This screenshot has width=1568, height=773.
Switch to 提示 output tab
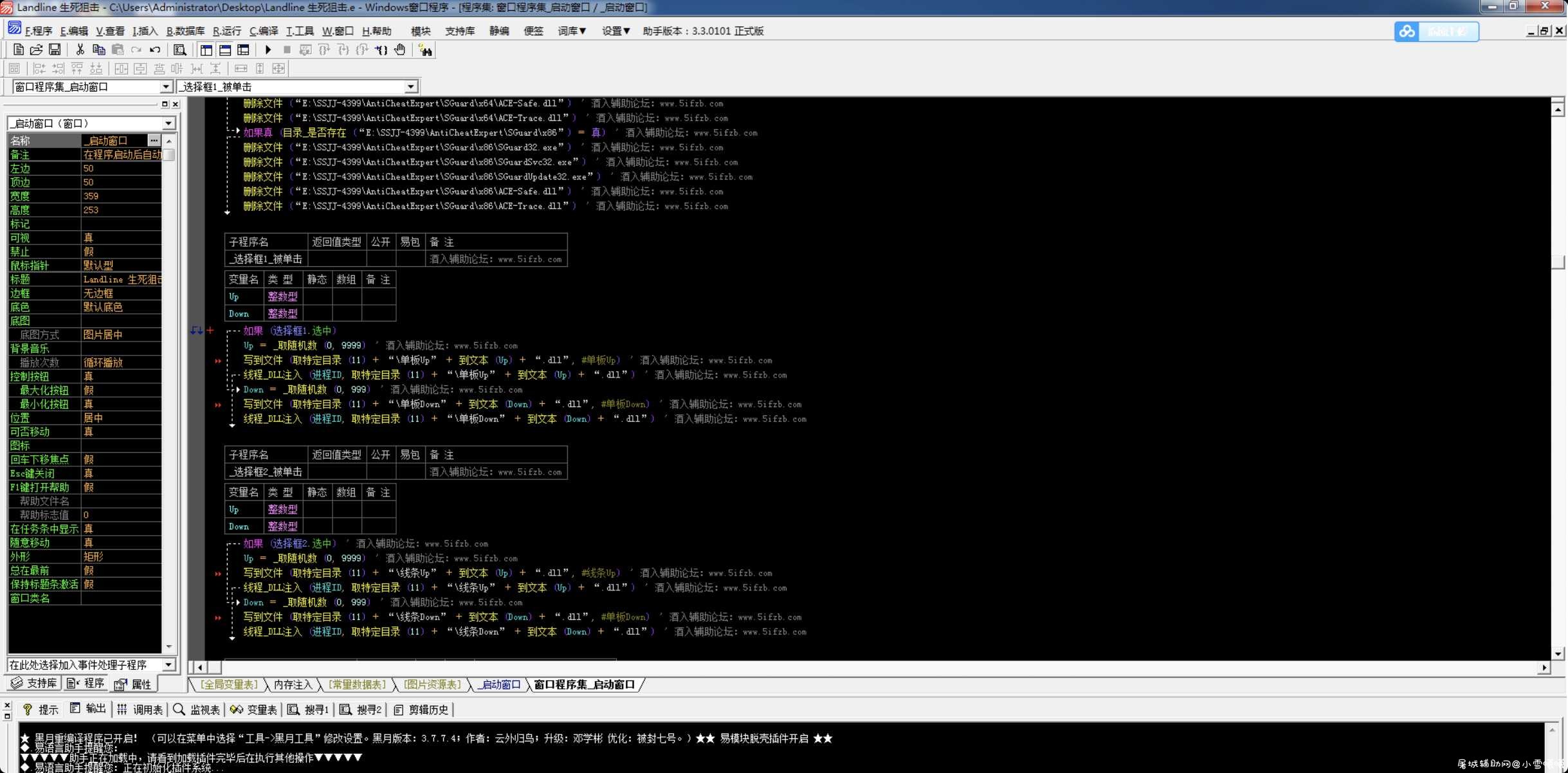pos(41,709)
